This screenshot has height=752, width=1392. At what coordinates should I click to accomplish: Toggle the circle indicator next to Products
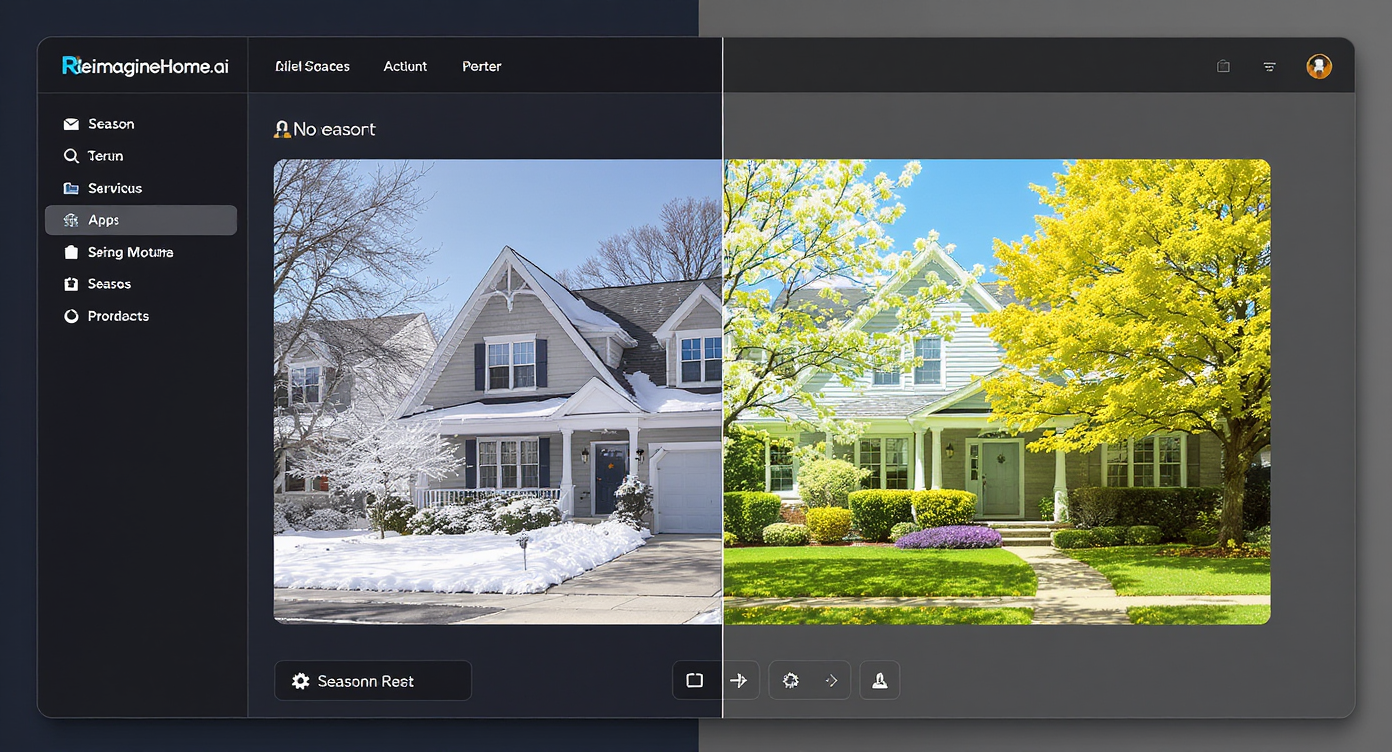71,316
